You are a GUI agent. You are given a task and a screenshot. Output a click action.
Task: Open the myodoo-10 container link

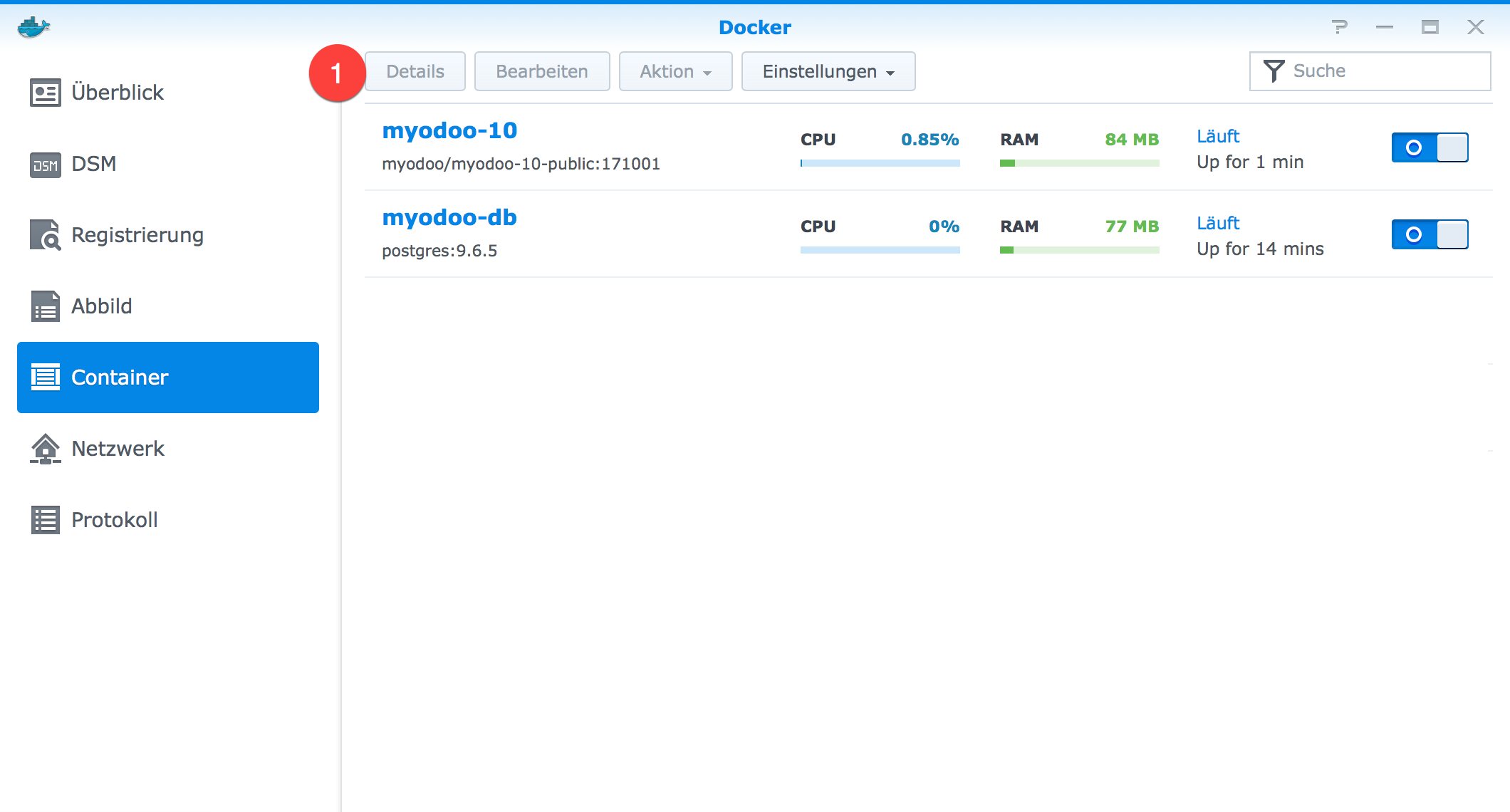click(x=449, y=130)
